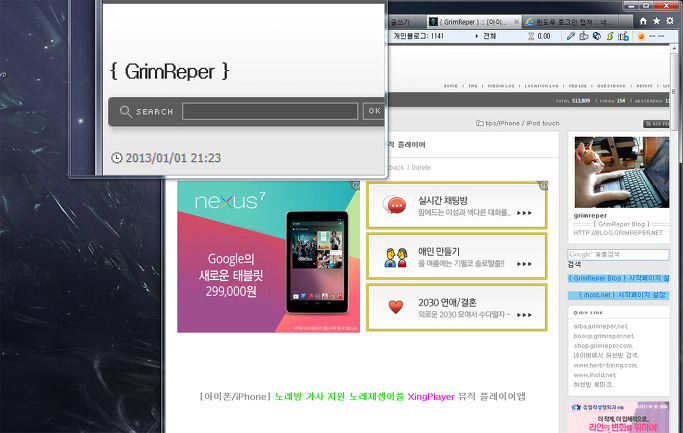Screen dimensions: 683x433
Task: Click the 검색 button below Google box
Action: (574, 265)
